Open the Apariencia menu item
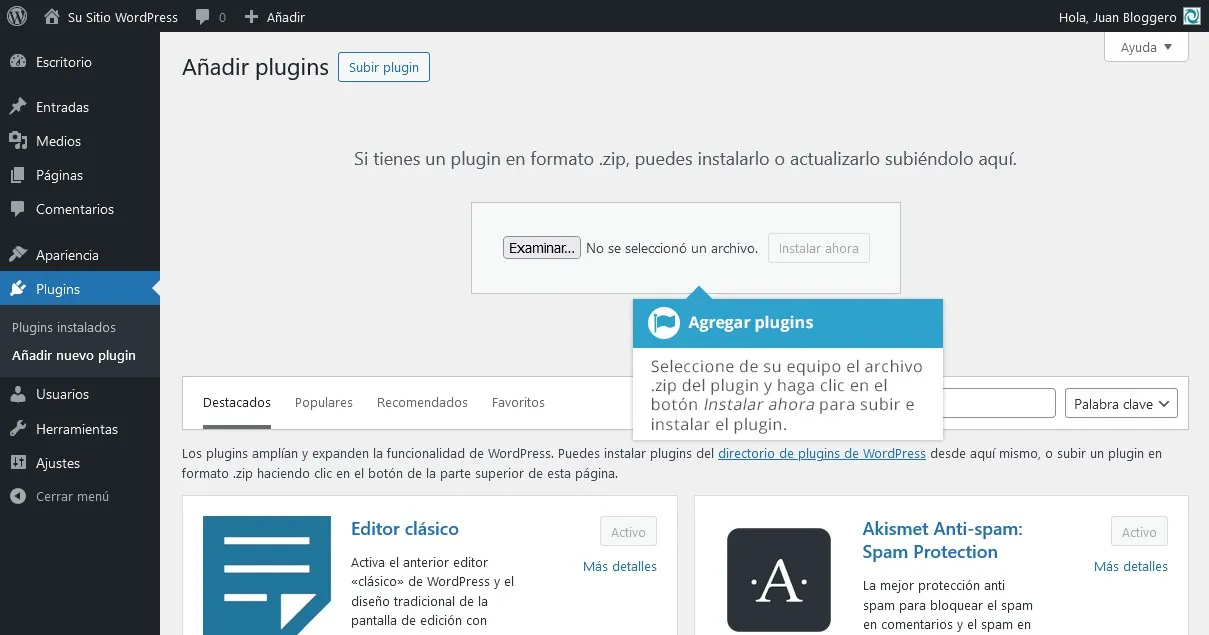Viewport: 1209px width, 635px height. pos(80,255)
